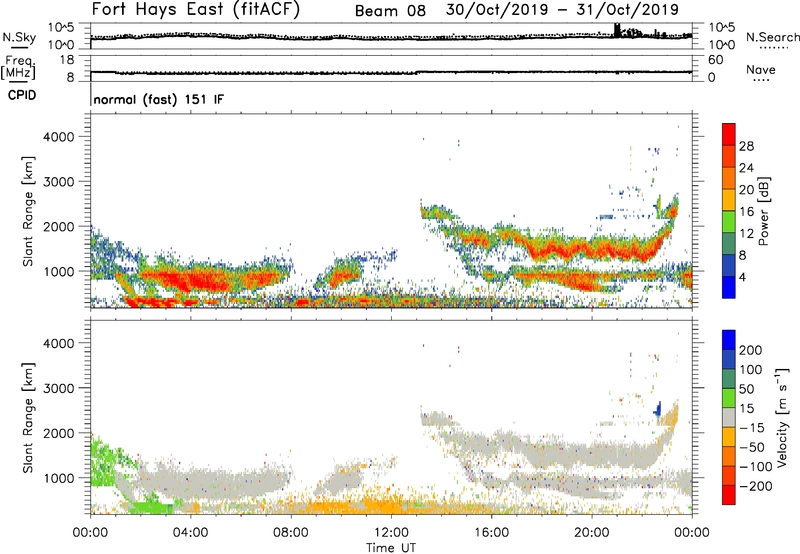The height and width of the screenshot is (554, 800).
Task: Click the 10^0 tick beside N.Search
Action: pyautogui.click(x=721, y=45)
